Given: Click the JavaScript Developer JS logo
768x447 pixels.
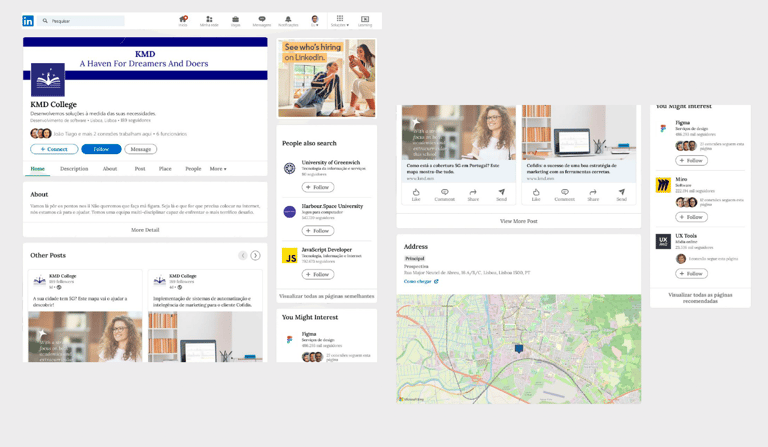Looking at the screenshot, I should click(x=289, y=256).
